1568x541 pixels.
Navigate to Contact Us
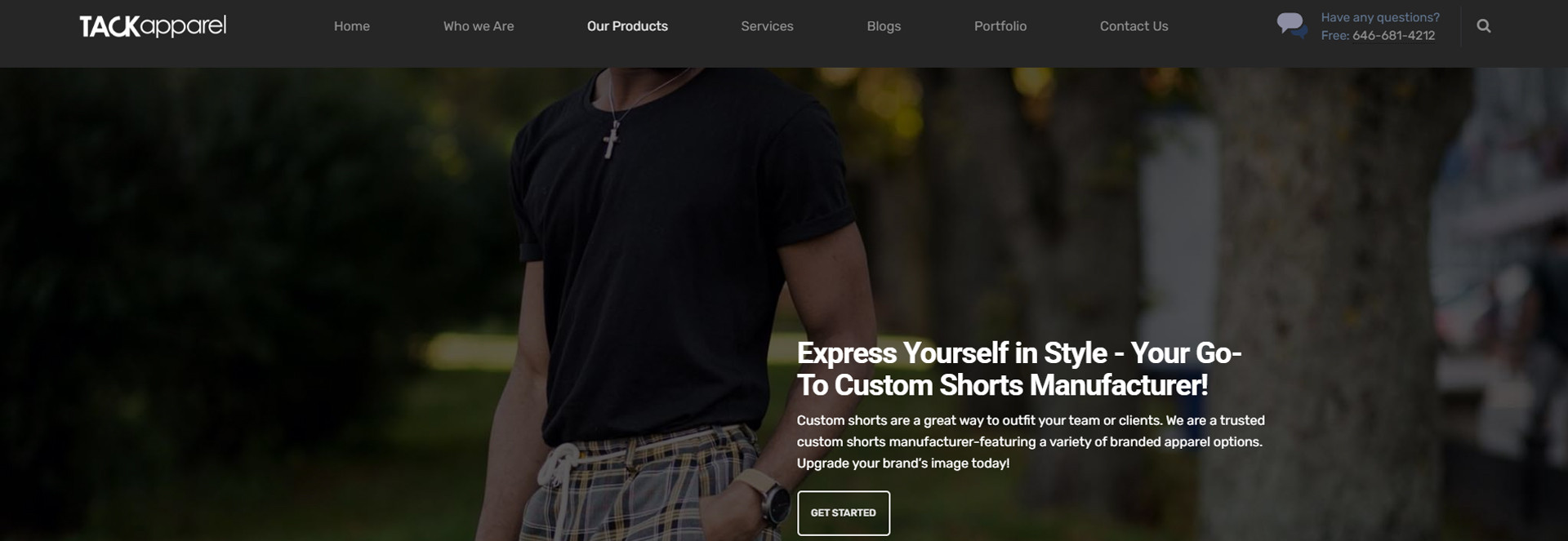1134,26
